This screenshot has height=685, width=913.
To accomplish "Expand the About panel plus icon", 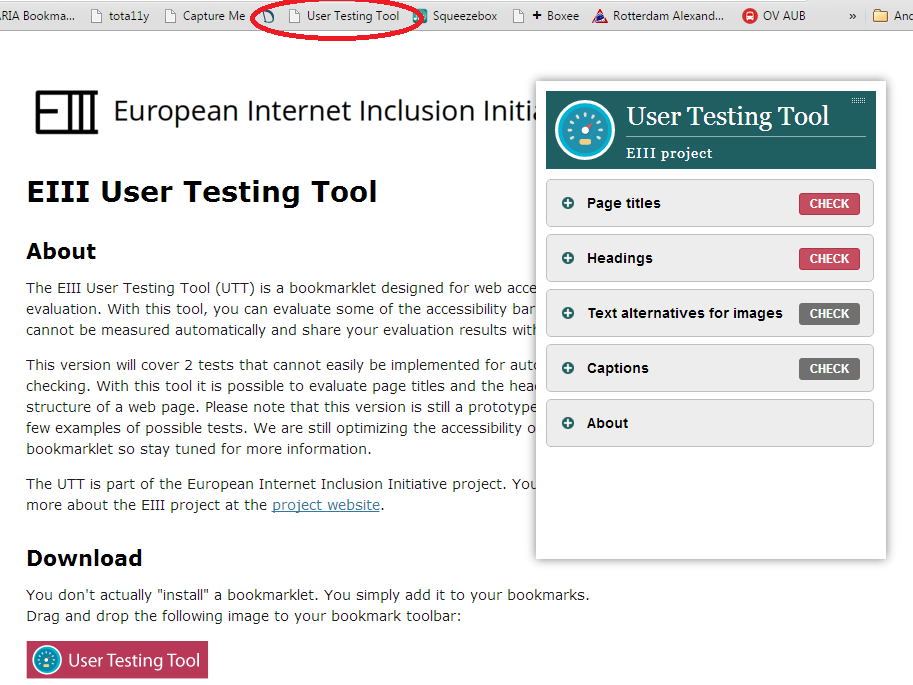I will tap(568, 423).
